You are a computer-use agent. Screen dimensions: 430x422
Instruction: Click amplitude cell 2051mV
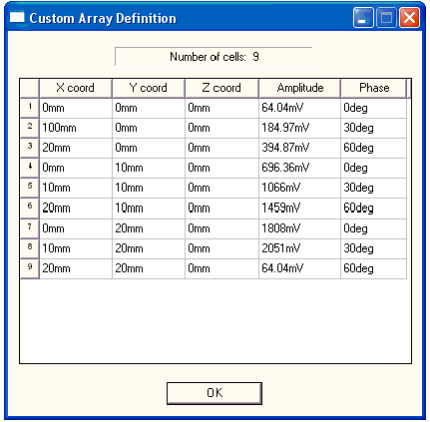point(299,249)
